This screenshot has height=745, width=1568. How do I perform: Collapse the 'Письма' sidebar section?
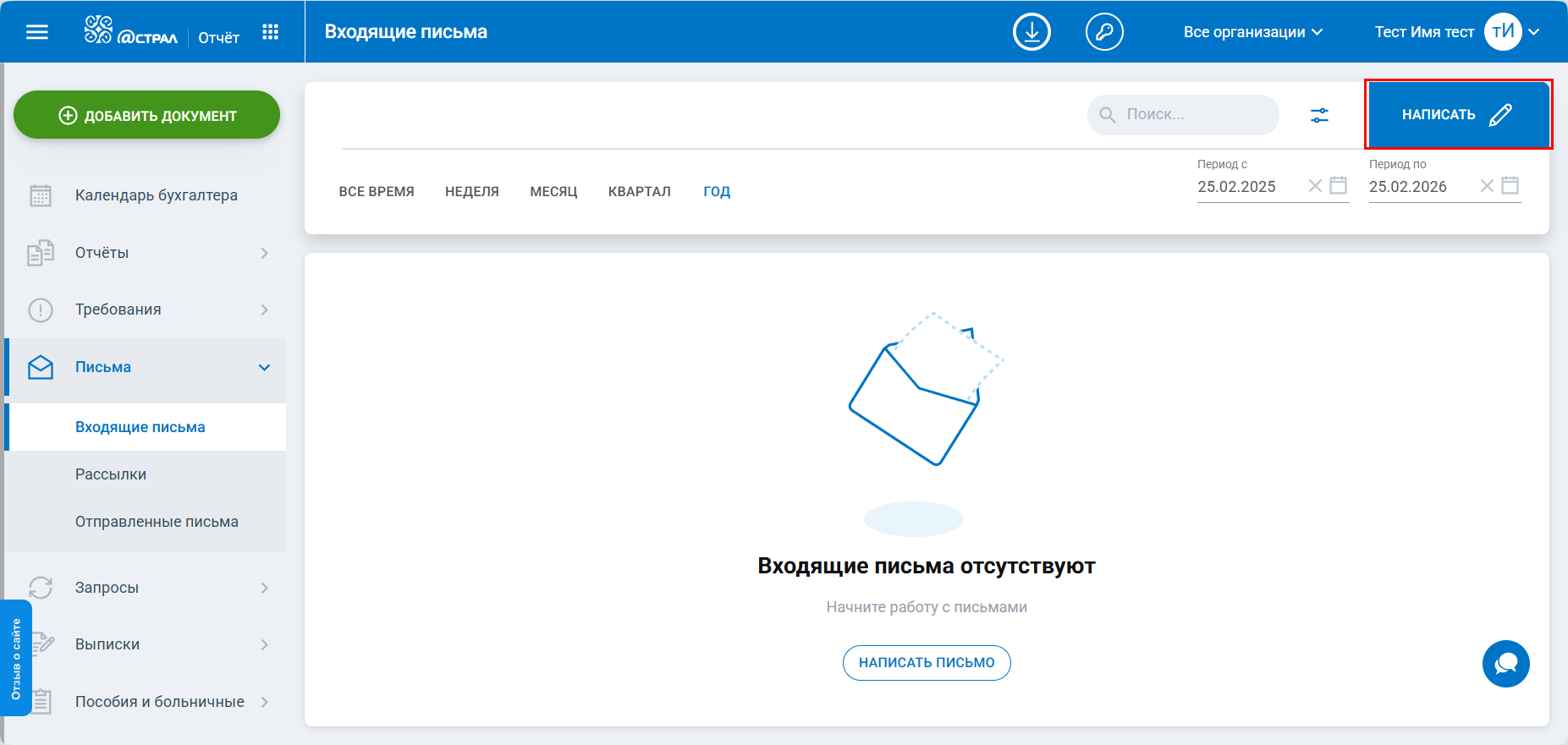pyautogui.click(x=264, y=367)
